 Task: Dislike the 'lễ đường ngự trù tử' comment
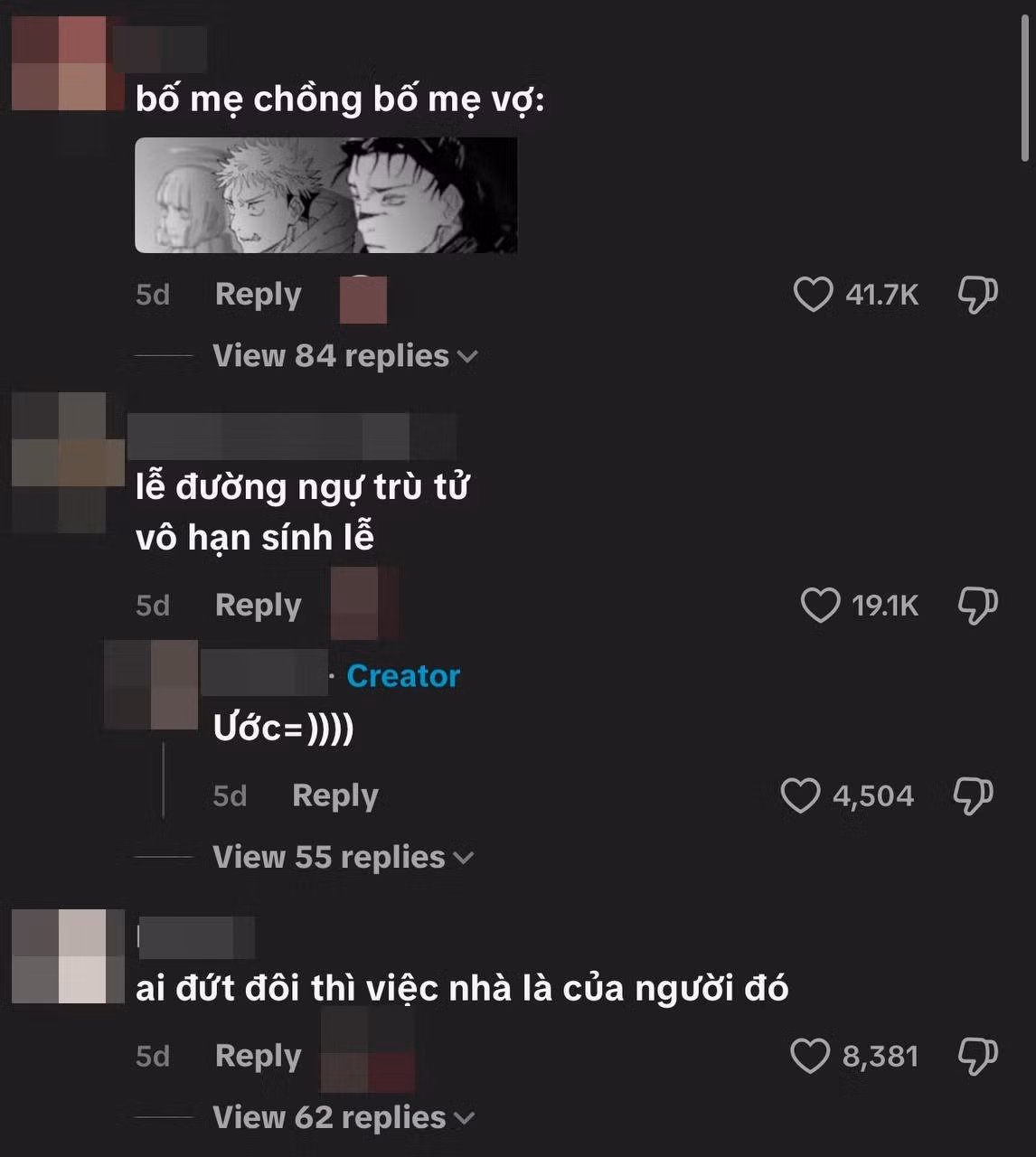(977, 606)
